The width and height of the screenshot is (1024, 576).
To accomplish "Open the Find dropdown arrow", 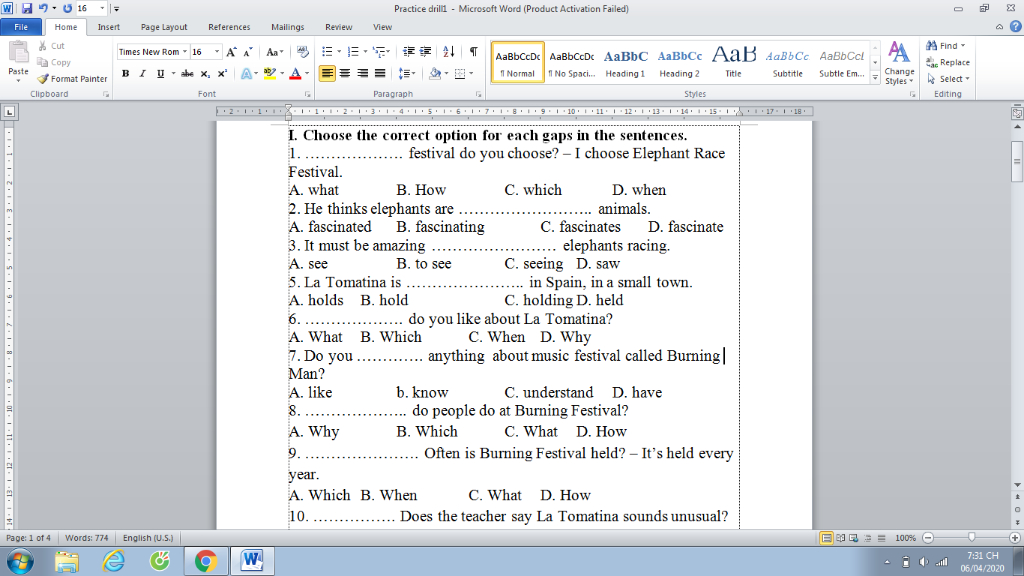I will (963, 46).
